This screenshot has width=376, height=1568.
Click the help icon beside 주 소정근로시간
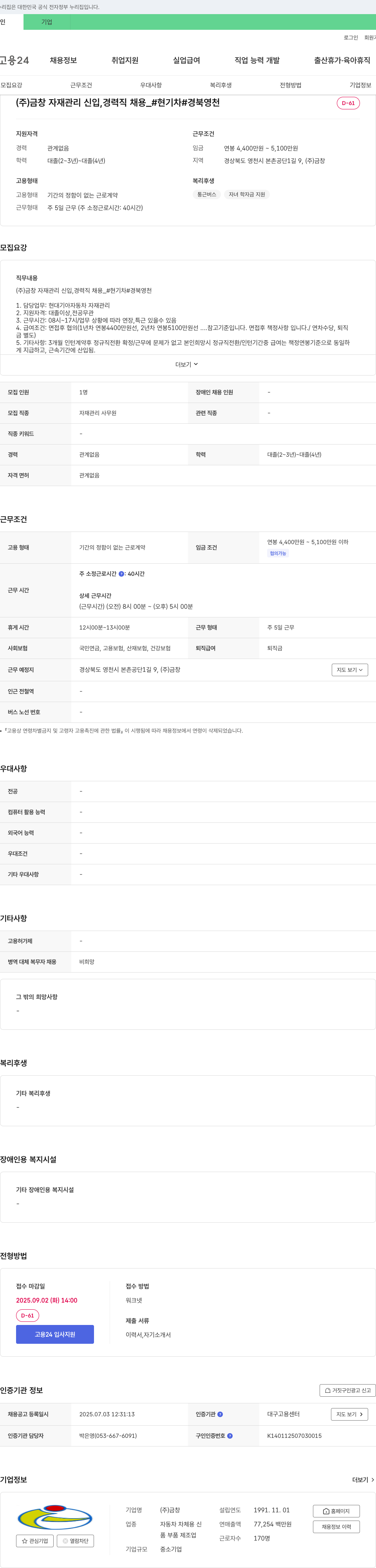121,573
